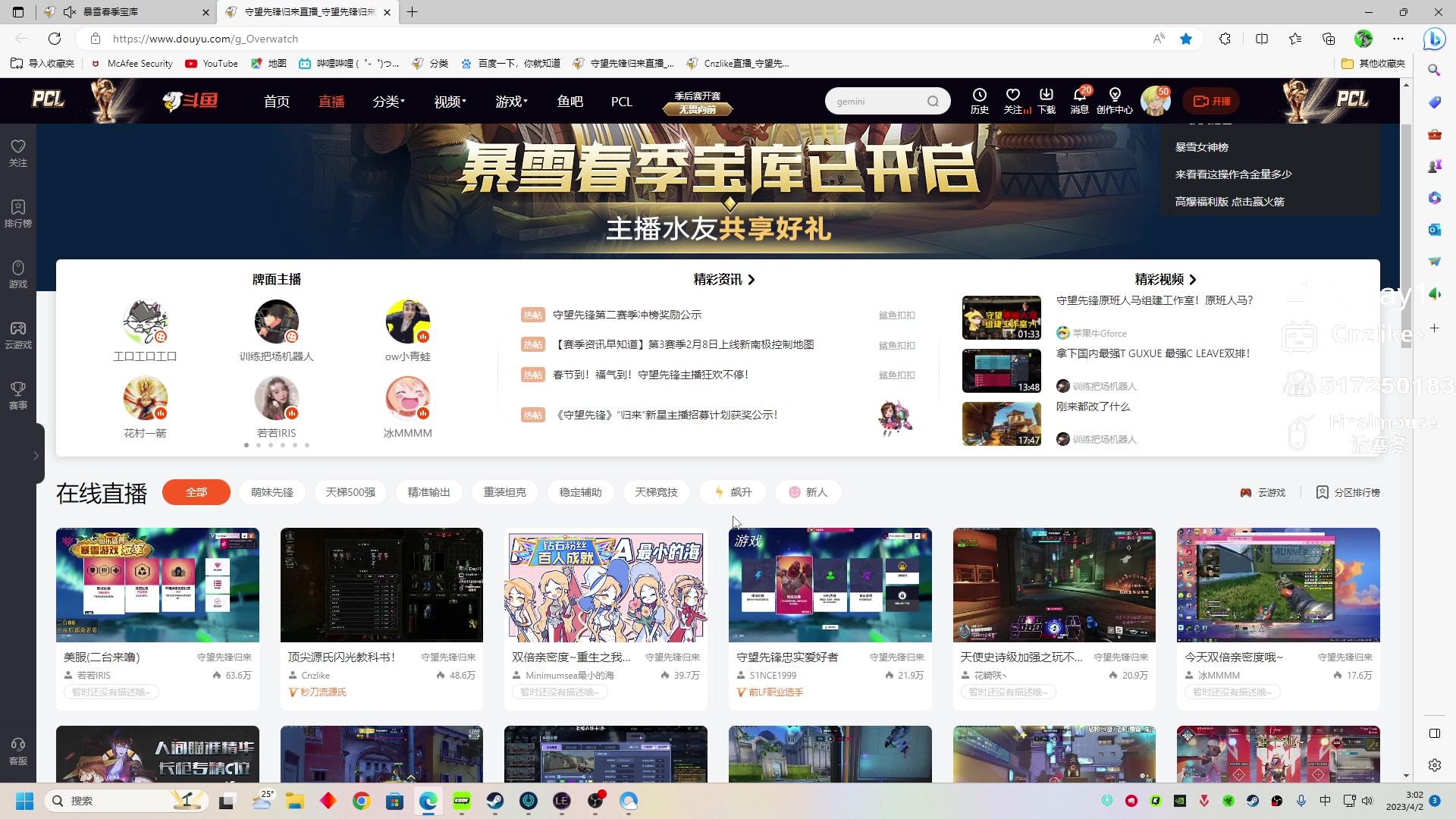Expand the 游戏 dropdown menu

[510, 101]
